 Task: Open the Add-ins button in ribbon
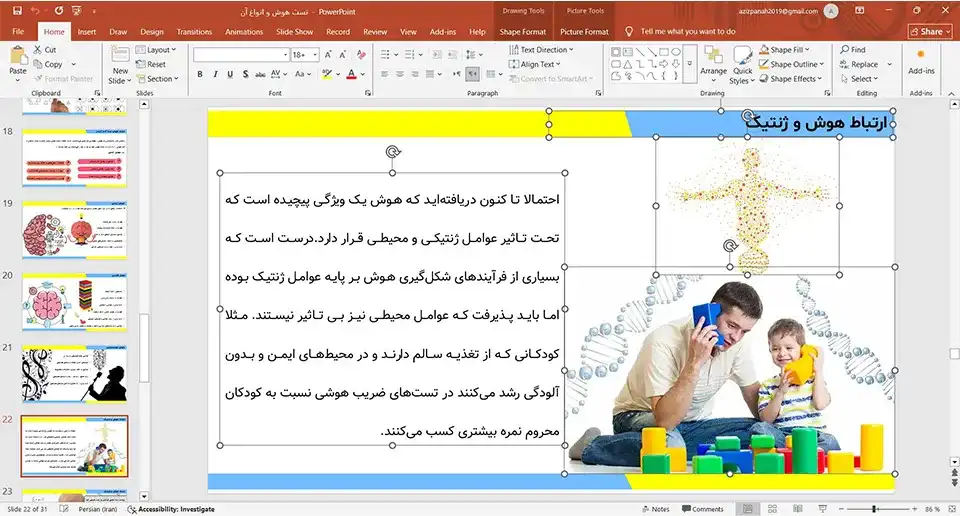[x=921, y=62]
